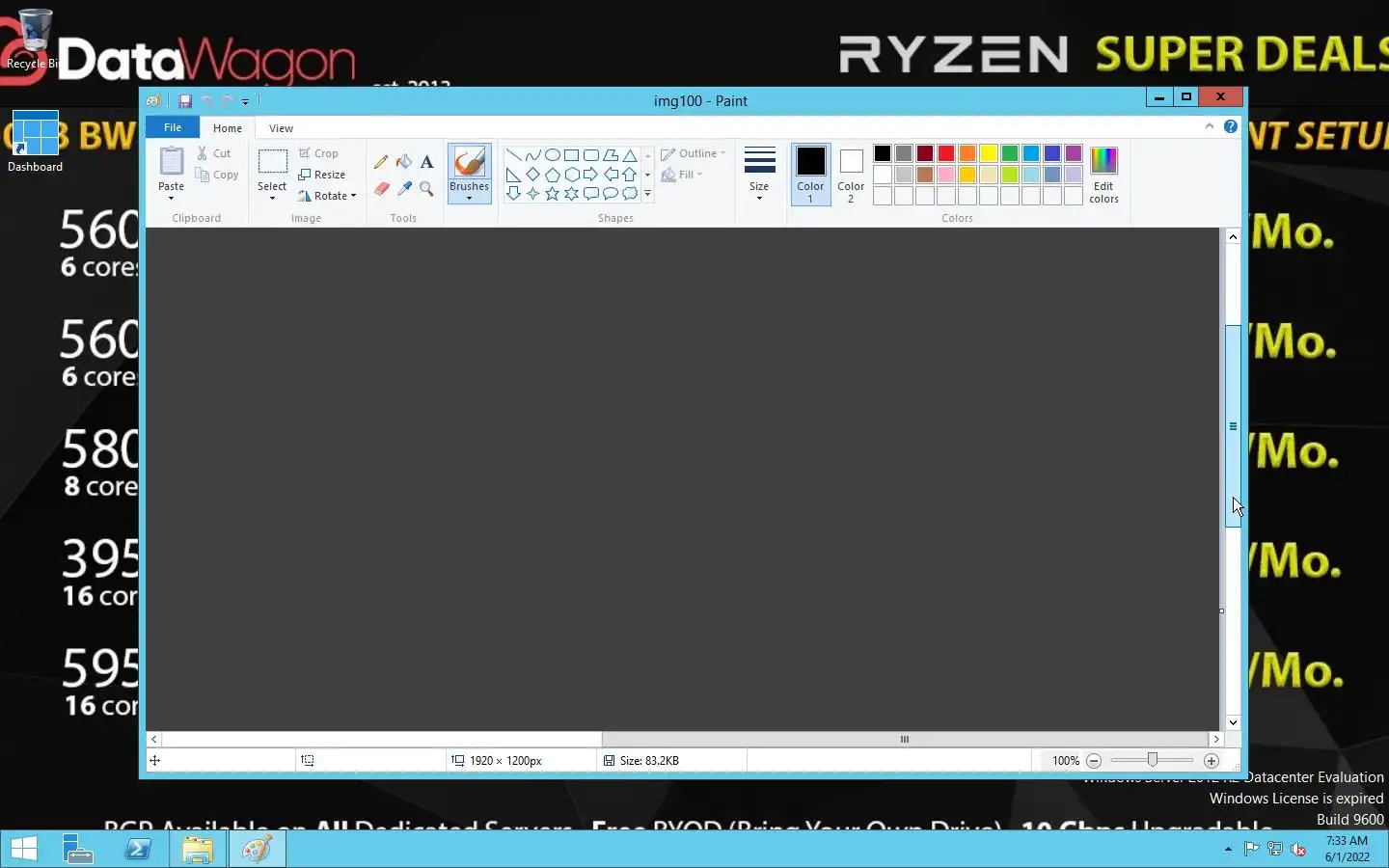Open File Explorer from the taskbar
The image size is (1389, 868).
(197, 849)
